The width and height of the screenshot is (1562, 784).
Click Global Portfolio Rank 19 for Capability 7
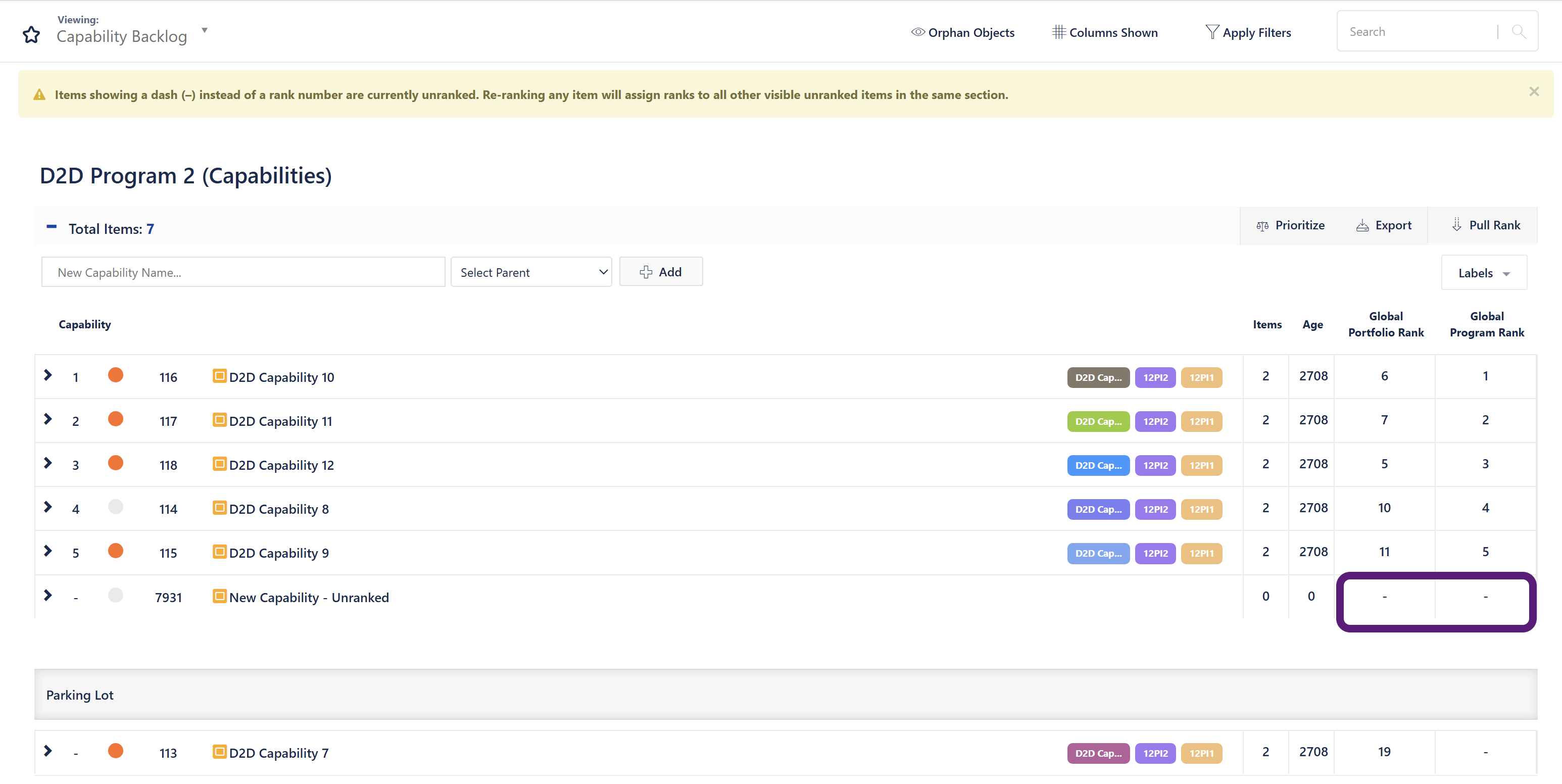click(1384, 752)
